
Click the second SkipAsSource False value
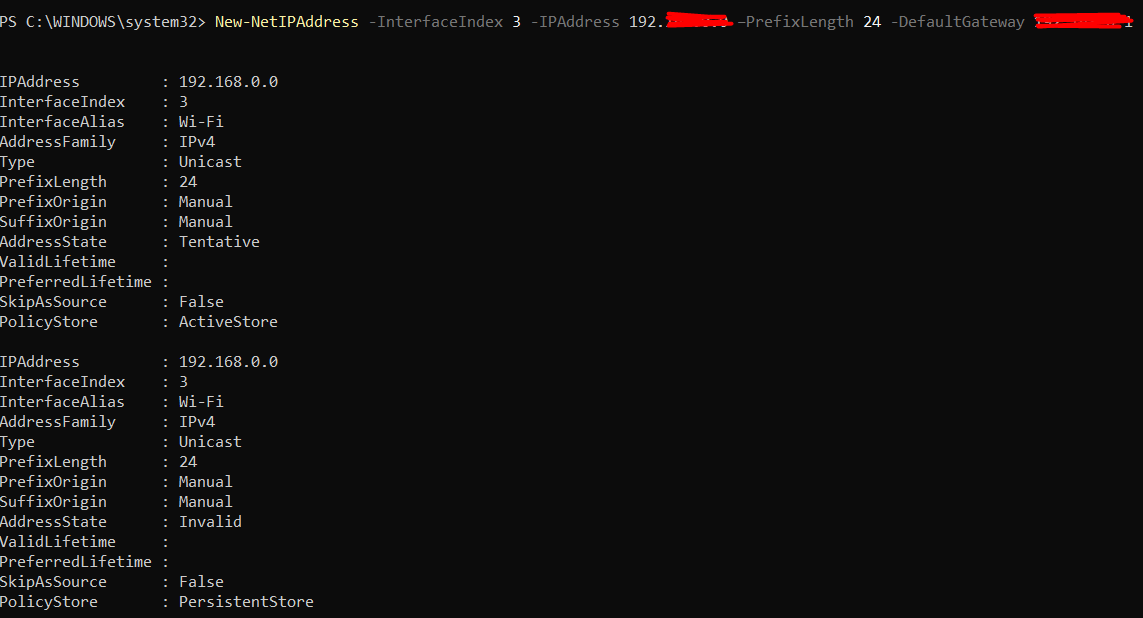click(x=201, y=582)
